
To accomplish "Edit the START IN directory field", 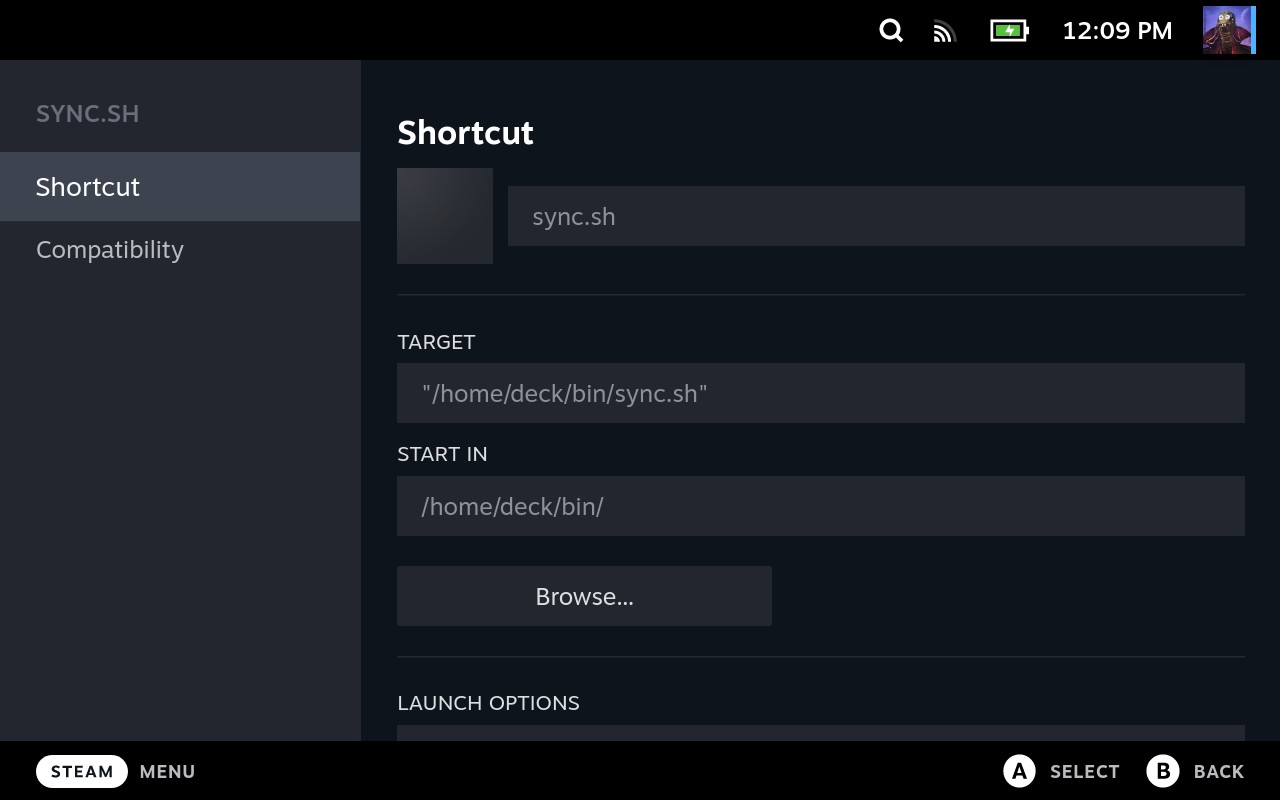I will (x=820, y=506).
